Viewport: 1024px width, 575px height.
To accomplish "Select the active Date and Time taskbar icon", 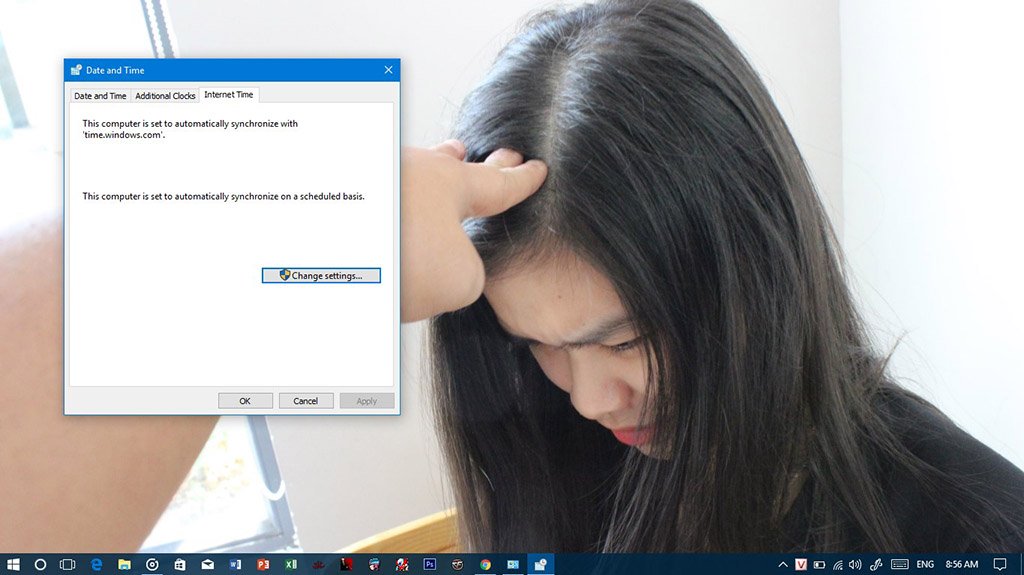I will [540, 564].
